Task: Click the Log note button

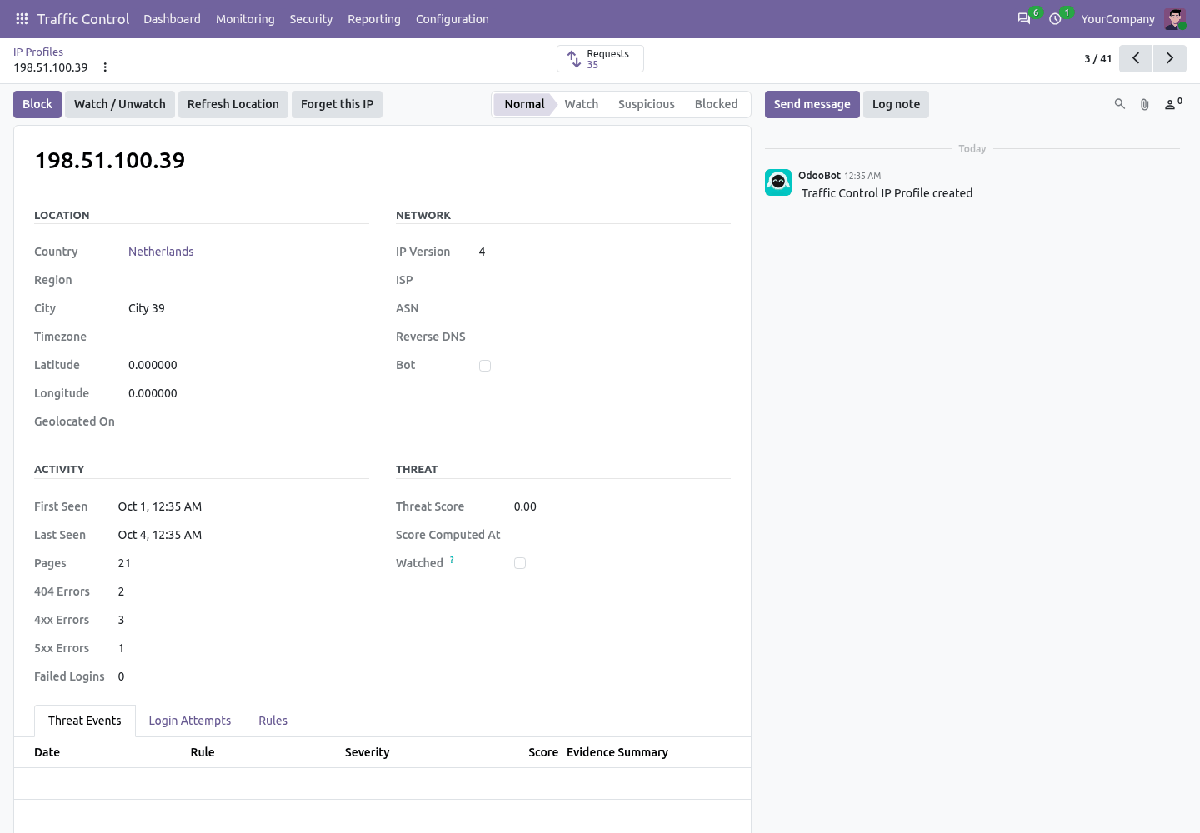Action: pyautogui.click(x=896, y=104)
